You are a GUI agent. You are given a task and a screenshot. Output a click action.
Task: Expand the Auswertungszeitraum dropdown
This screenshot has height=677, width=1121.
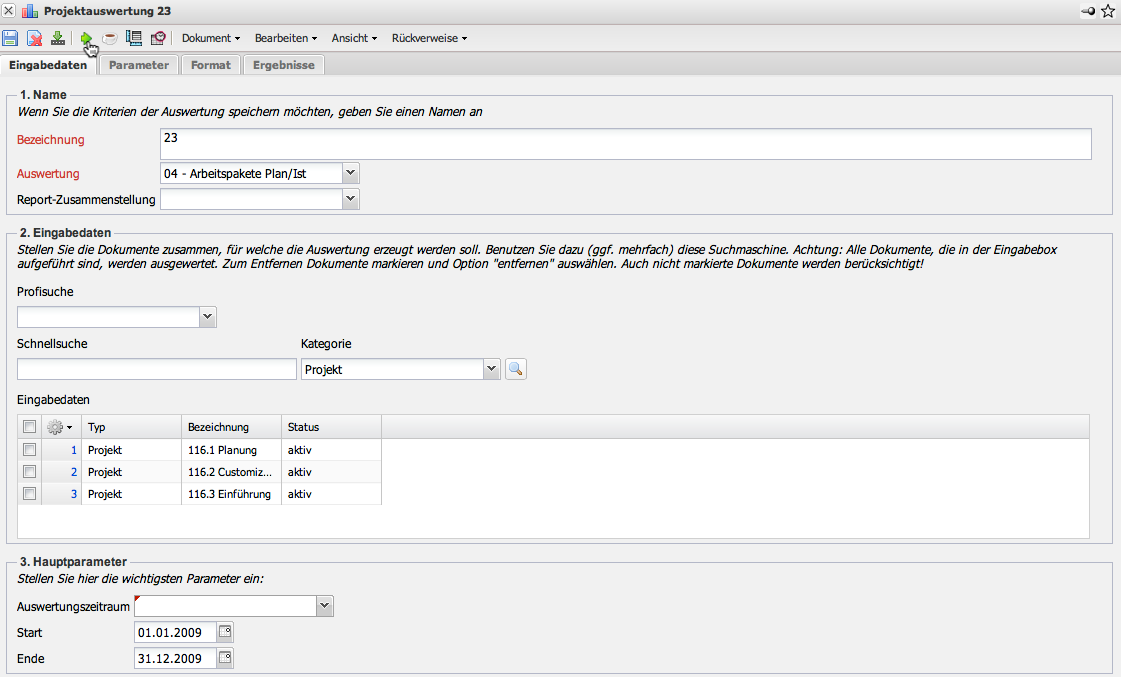click(324, 606)
